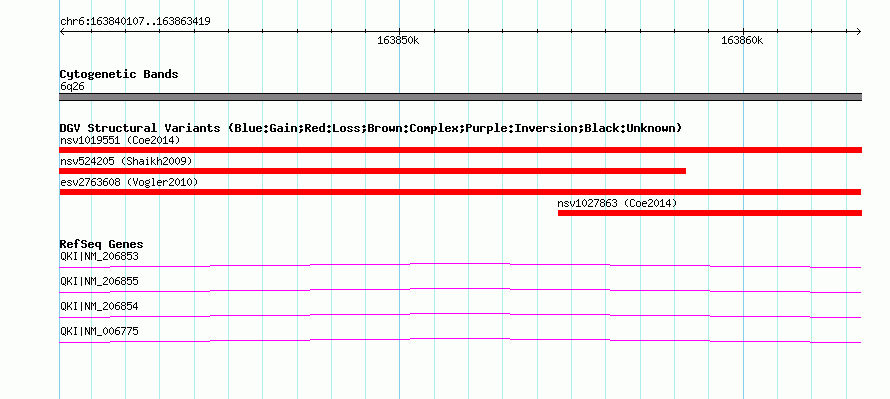Select the red nsv1019551 loss bar
Viewport: 890px width, 399px height.
[461, 150]
